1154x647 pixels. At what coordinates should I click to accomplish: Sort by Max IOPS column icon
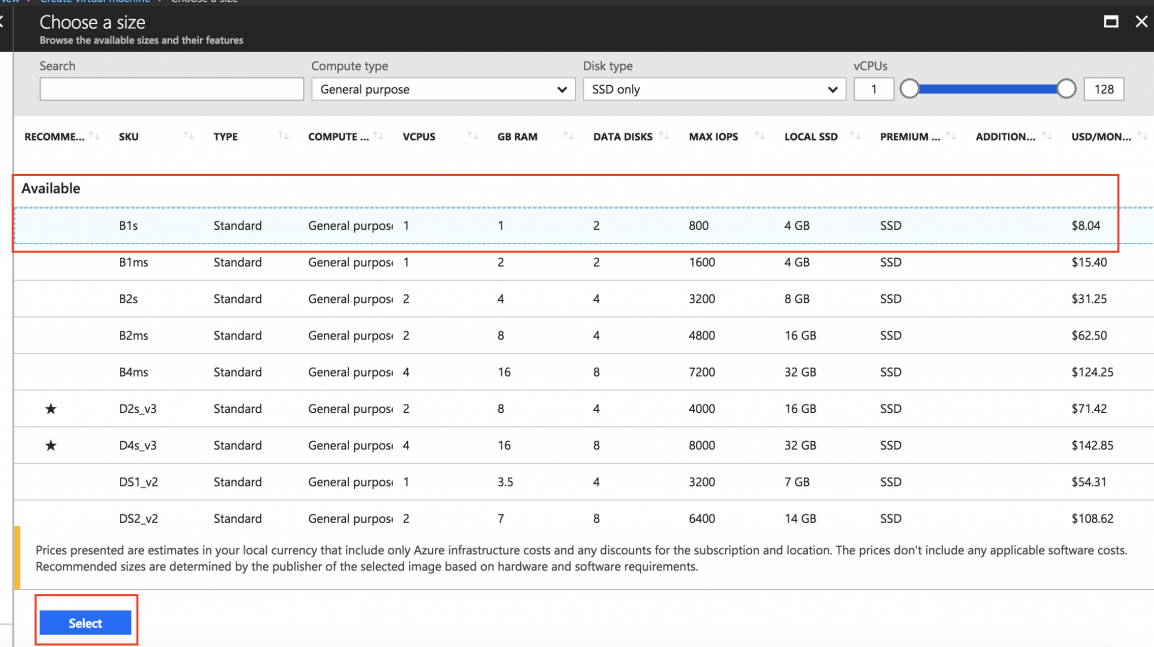coord(759,136)
